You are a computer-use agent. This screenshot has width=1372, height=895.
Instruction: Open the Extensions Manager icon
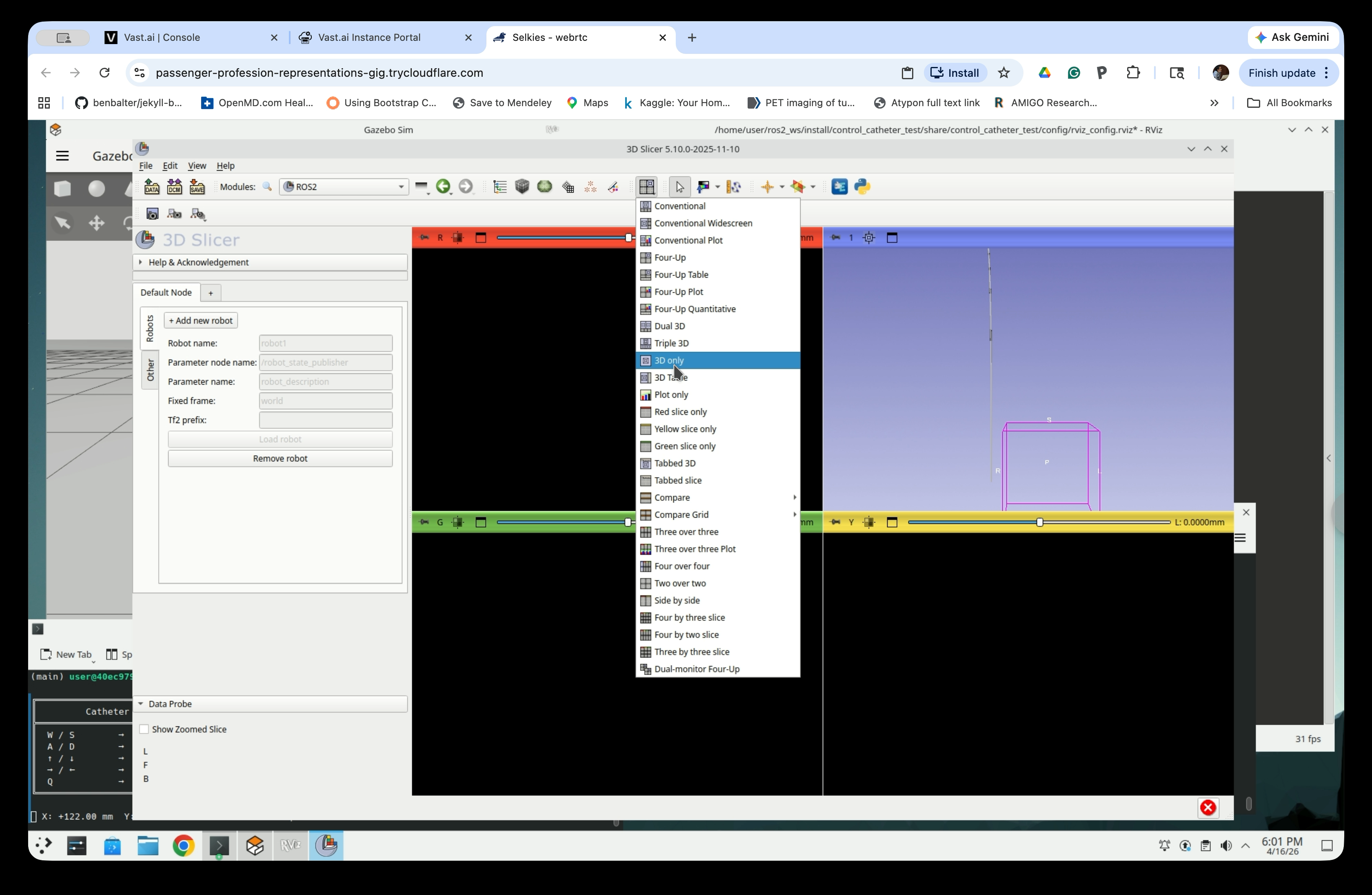(839, 187)
